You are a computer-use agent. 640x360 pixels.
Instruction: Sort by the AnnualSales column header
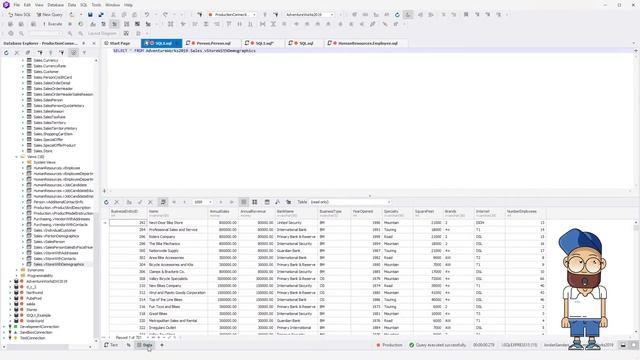coord(223,213)
